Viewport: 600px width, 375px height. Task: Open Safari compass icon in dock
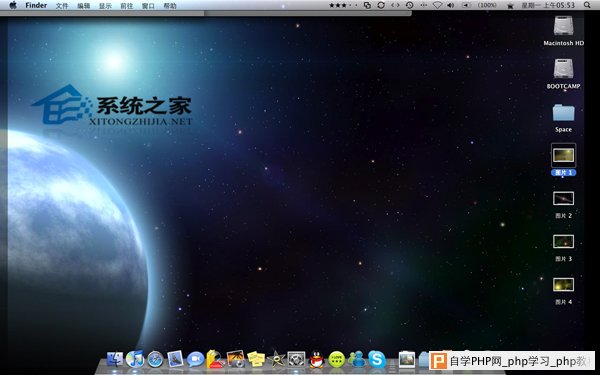click(x=155, y=360)
